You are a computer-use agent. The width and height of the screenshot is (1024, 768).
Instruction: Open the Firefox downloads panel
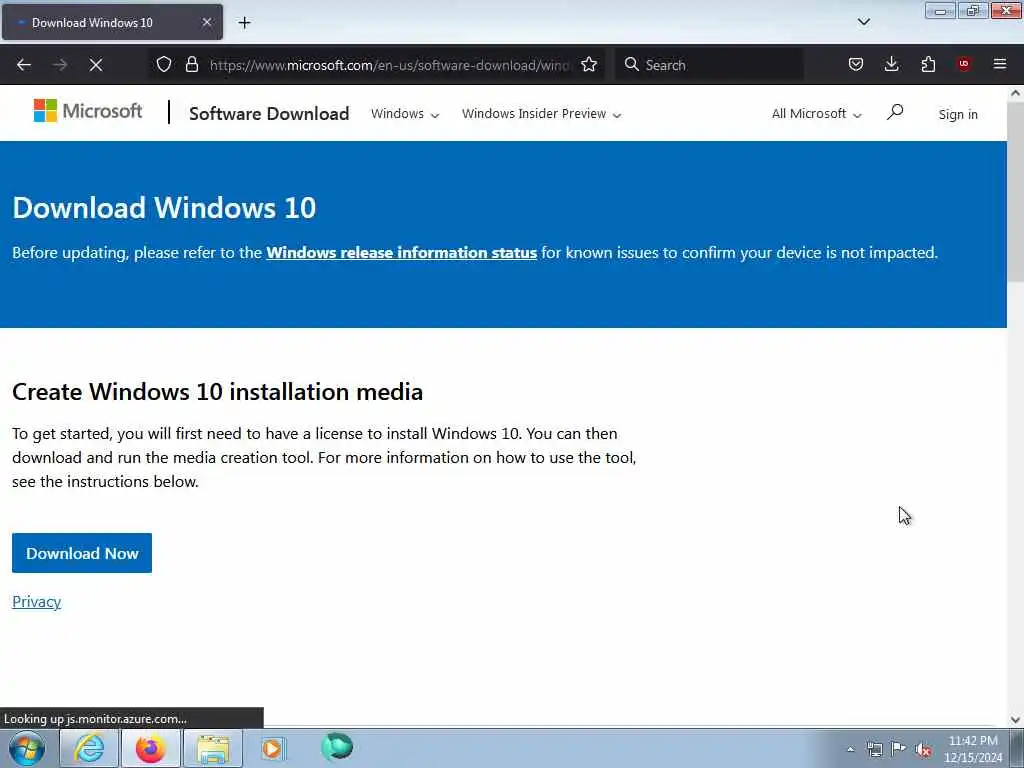[891, 64]
